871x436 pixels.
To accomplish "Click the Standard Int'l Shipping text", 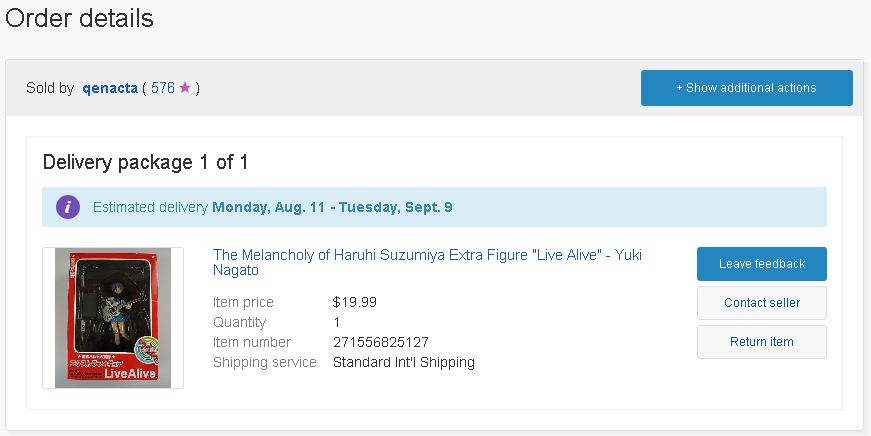I will click(x=403, y=362).
